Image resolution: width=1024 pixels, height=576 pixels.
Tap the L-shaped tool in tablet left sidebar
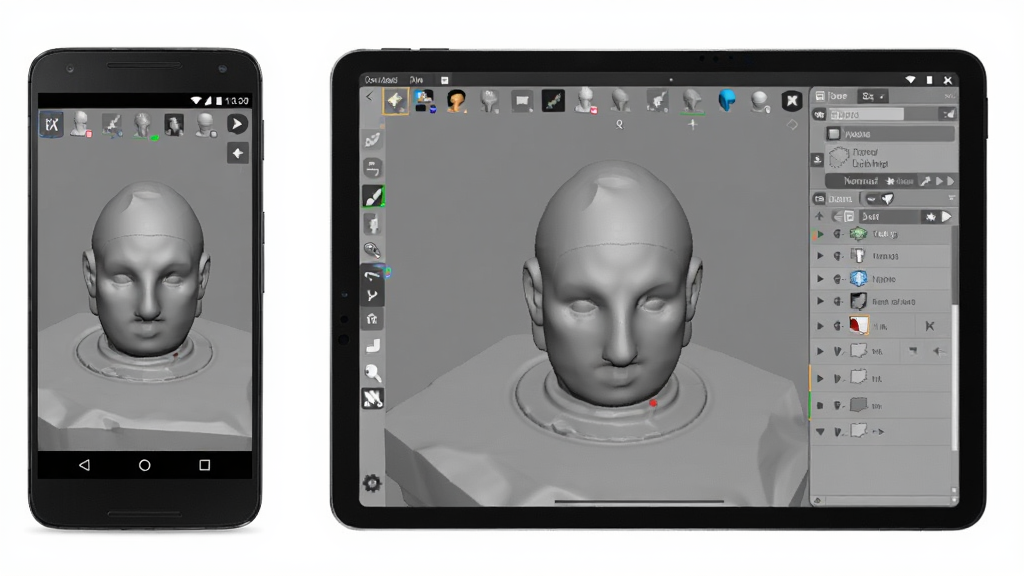click(x=372, y=345)
